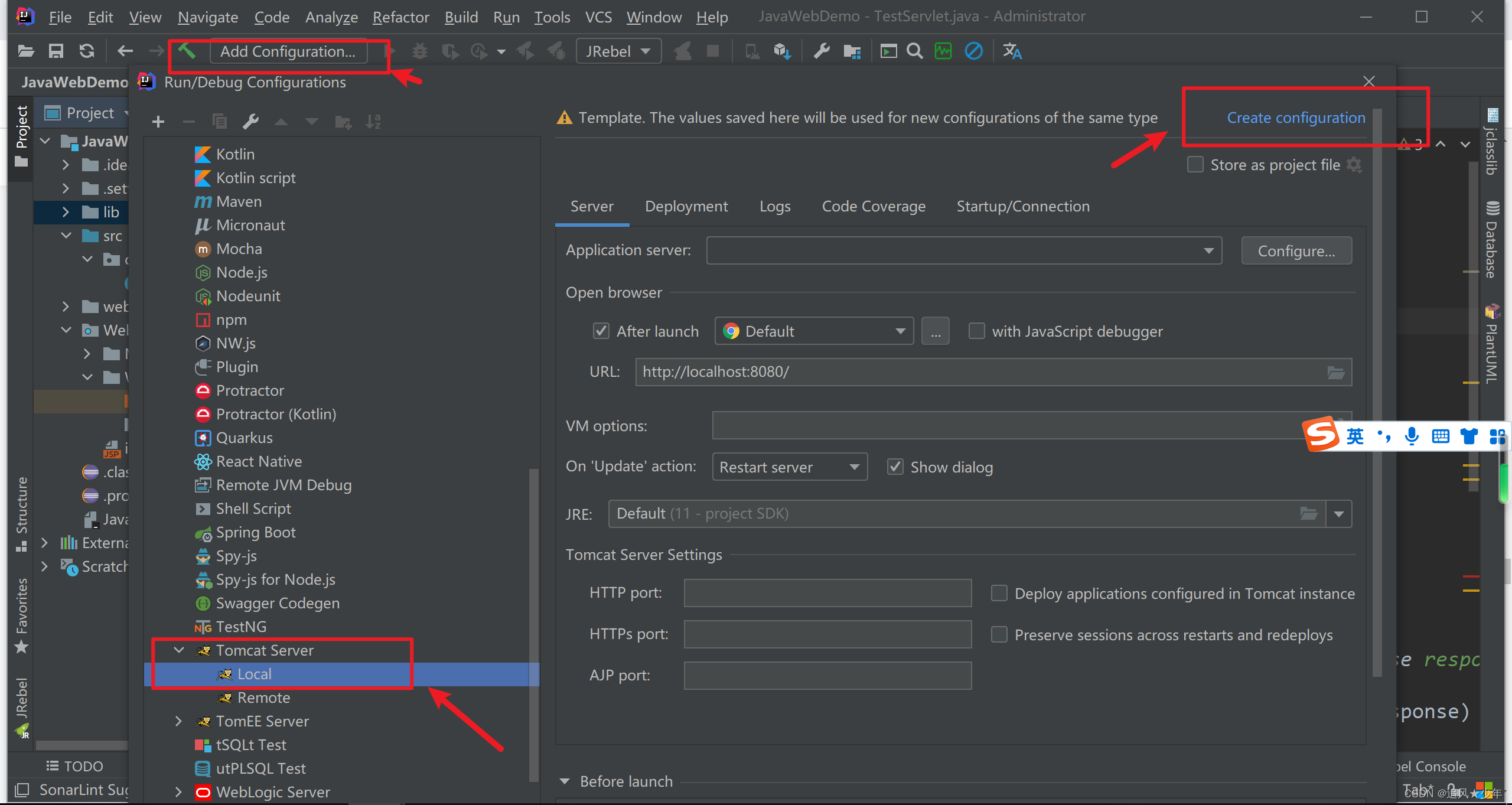This screenshot has height=805, width=1512.
Task: Click the gear next to Store as project file
Action: (1354, 165)
